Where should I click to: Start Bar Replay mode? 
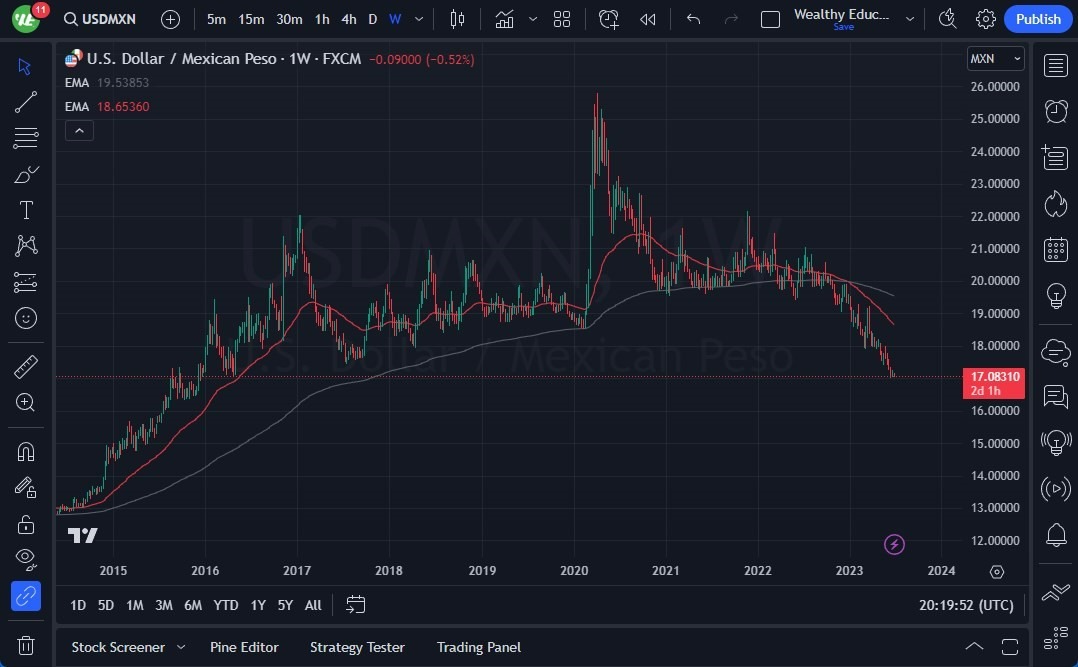[x=645, y=18]
